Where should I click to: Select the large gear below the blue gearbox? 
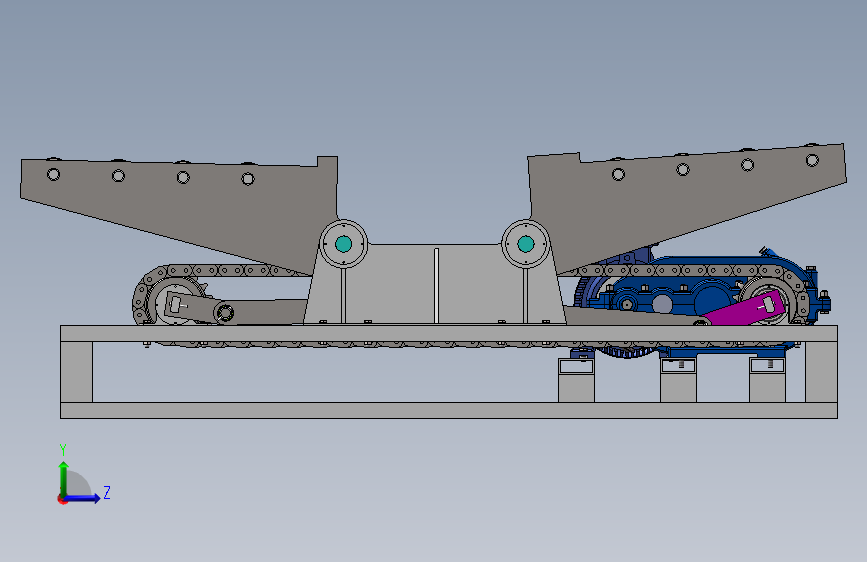pyautogui.click(x=628, y=351)
